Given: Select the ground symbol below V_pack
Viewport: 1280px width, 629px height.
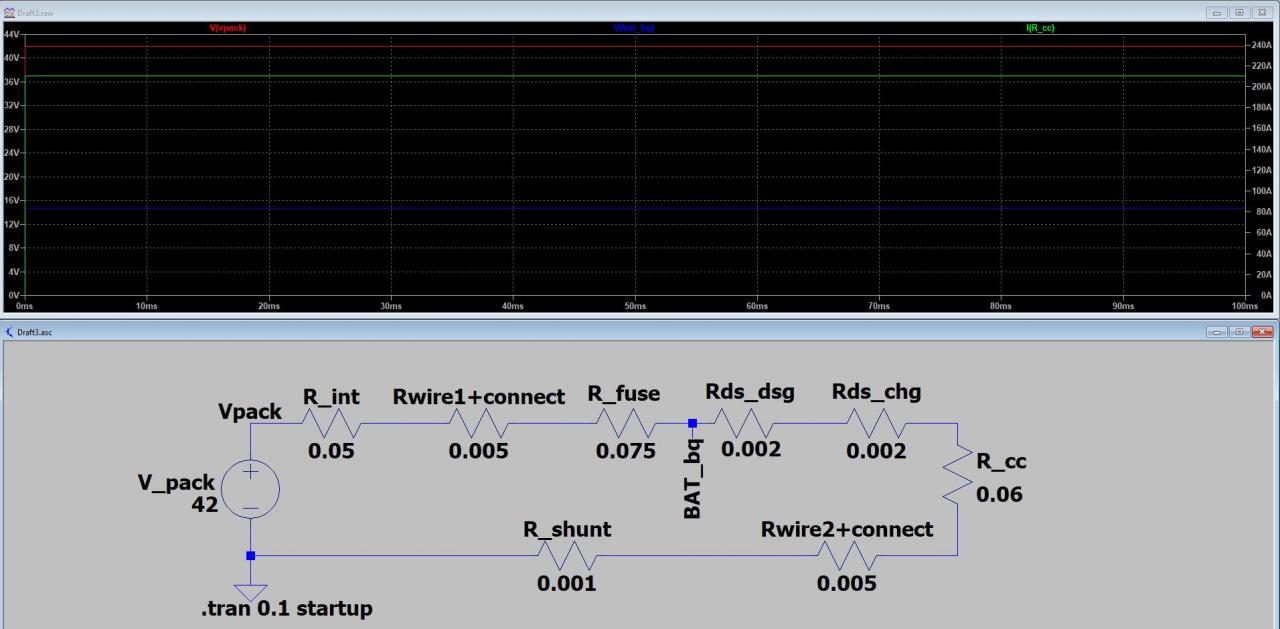Looking at the screenshot, I should pyautogui.click(x=250, y=592).
